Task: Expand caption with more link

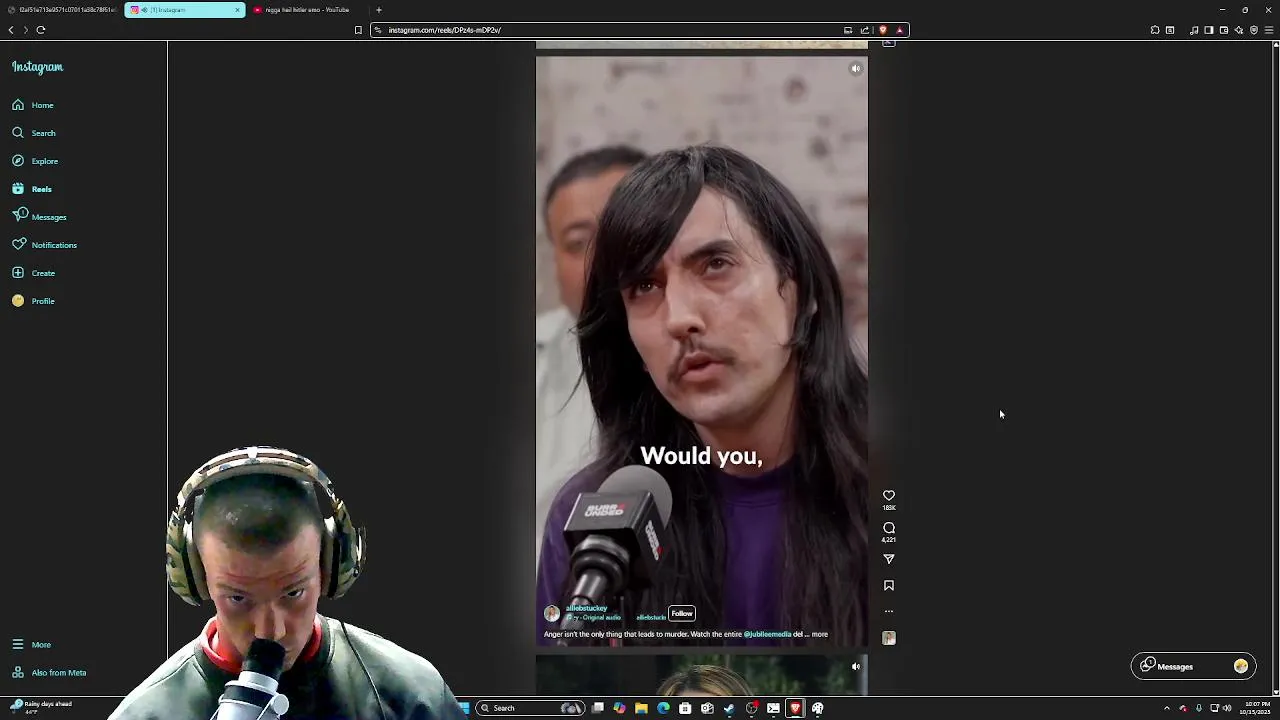Action: [x=820, y=634]
